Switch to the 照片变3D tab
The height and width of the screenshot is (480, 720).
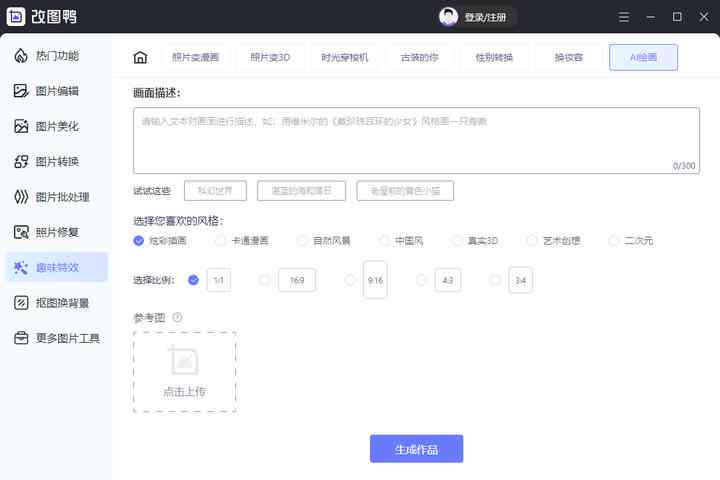[x=270, y=57]
